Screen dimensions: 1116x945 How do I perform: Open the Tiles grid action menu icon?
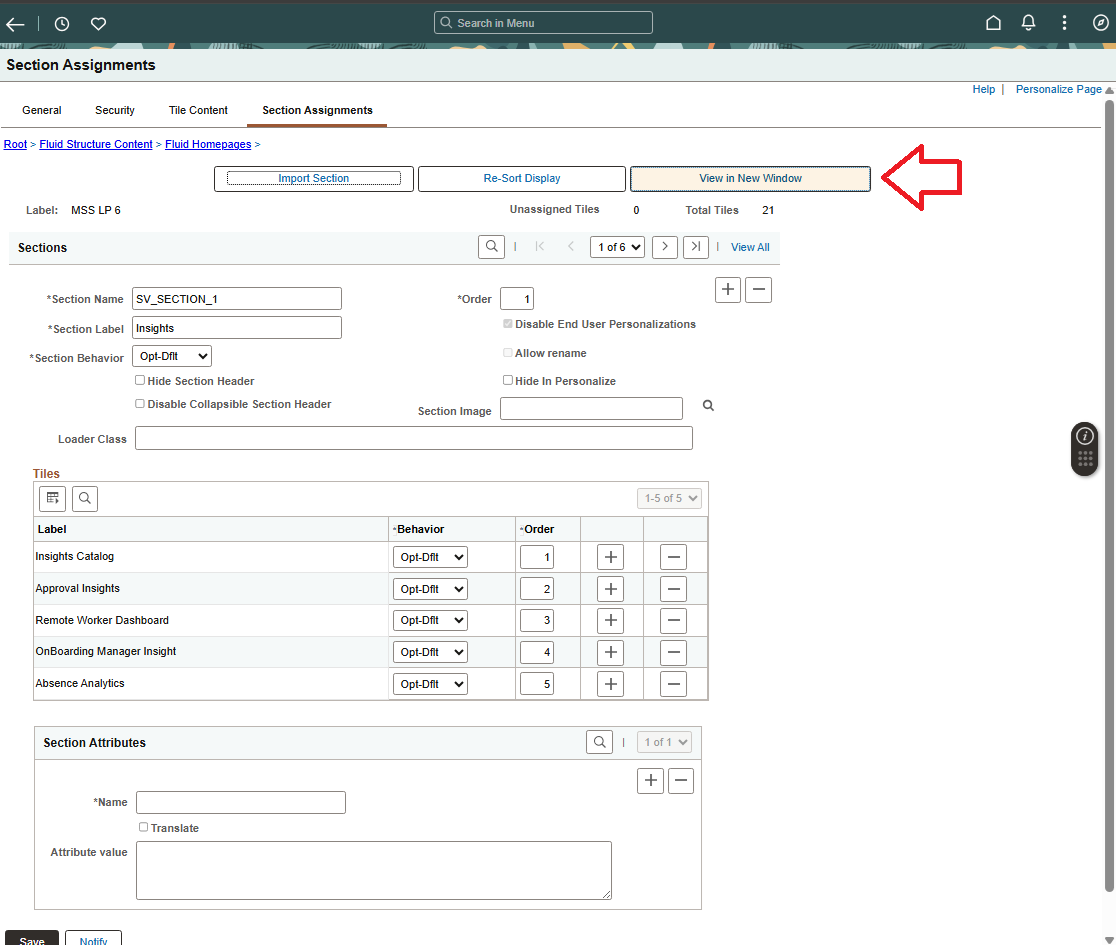pos(52,498)
